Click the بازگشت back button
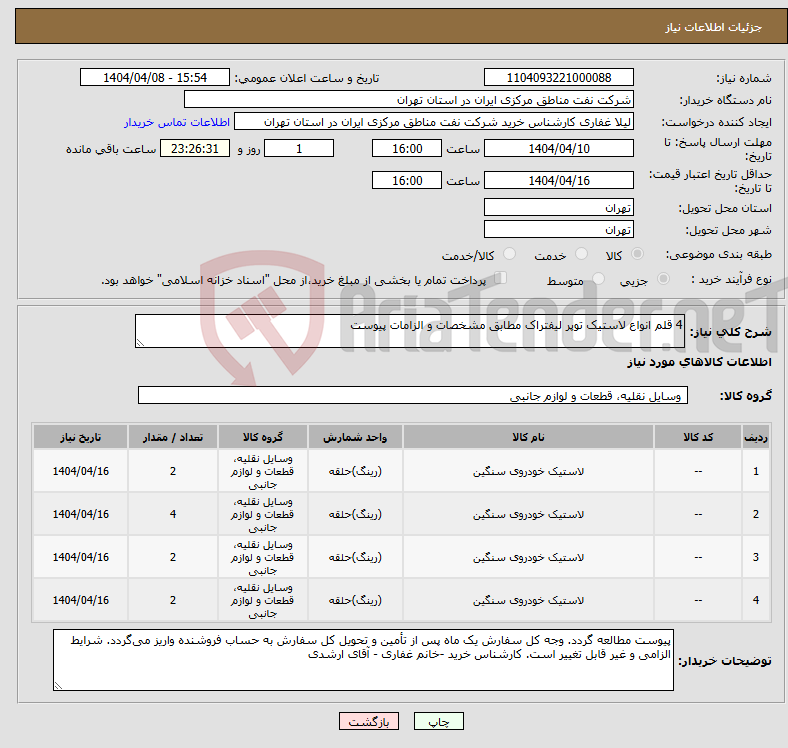 [369, 722]
